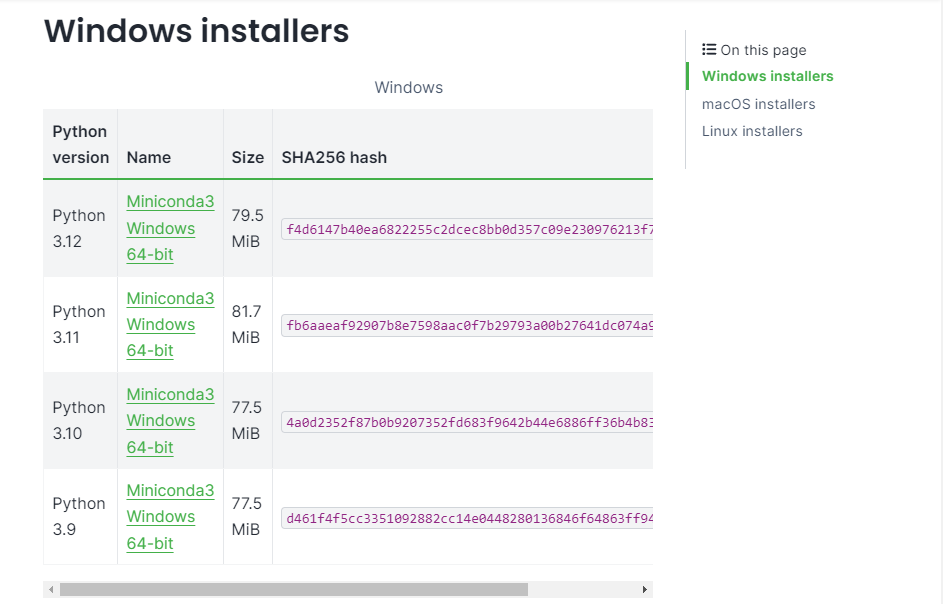Click the Python 3.12 version cell
This screenshot has height=604, width=943.
pyautogui.click(x=80, y=229)
